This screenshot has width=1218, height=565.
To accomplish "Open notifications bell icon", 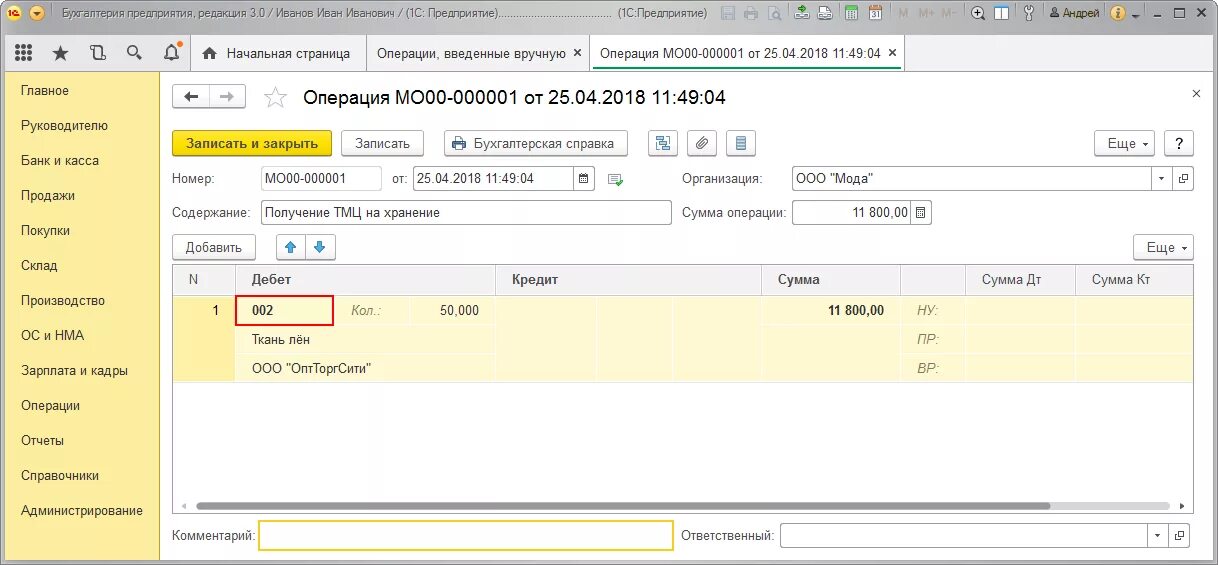I will click(172, 53).
